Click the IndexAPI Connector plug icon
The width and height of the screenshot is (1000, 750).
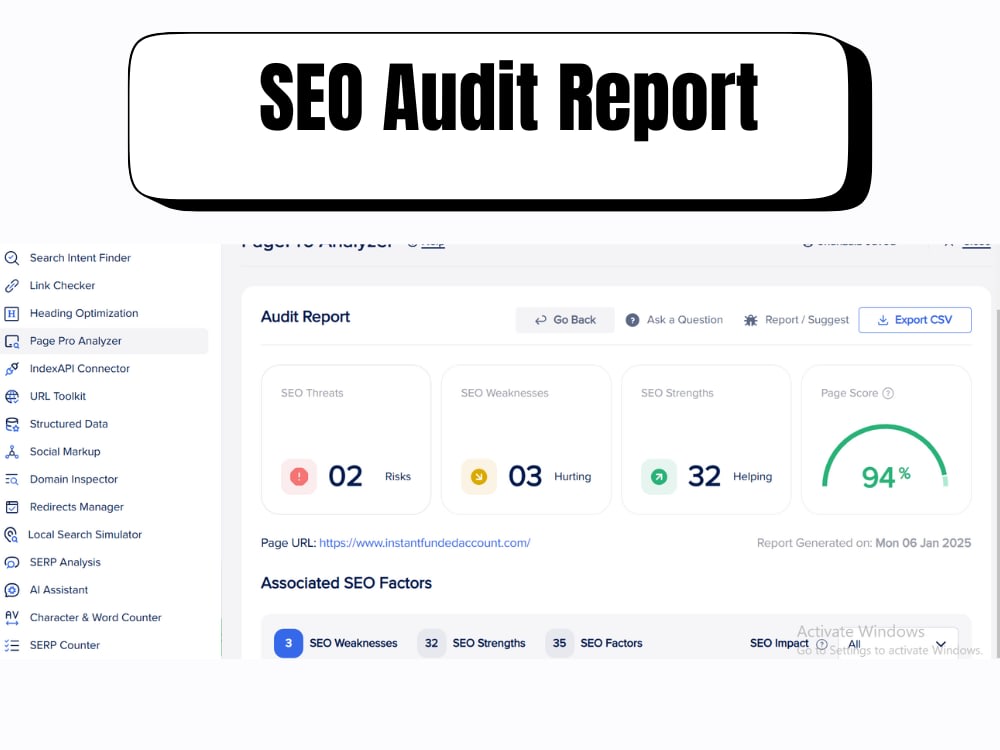tap(11, 369)
